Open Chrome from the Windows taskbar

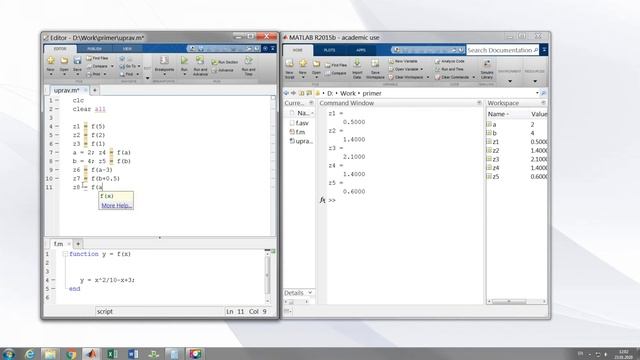tap(71, 354)
